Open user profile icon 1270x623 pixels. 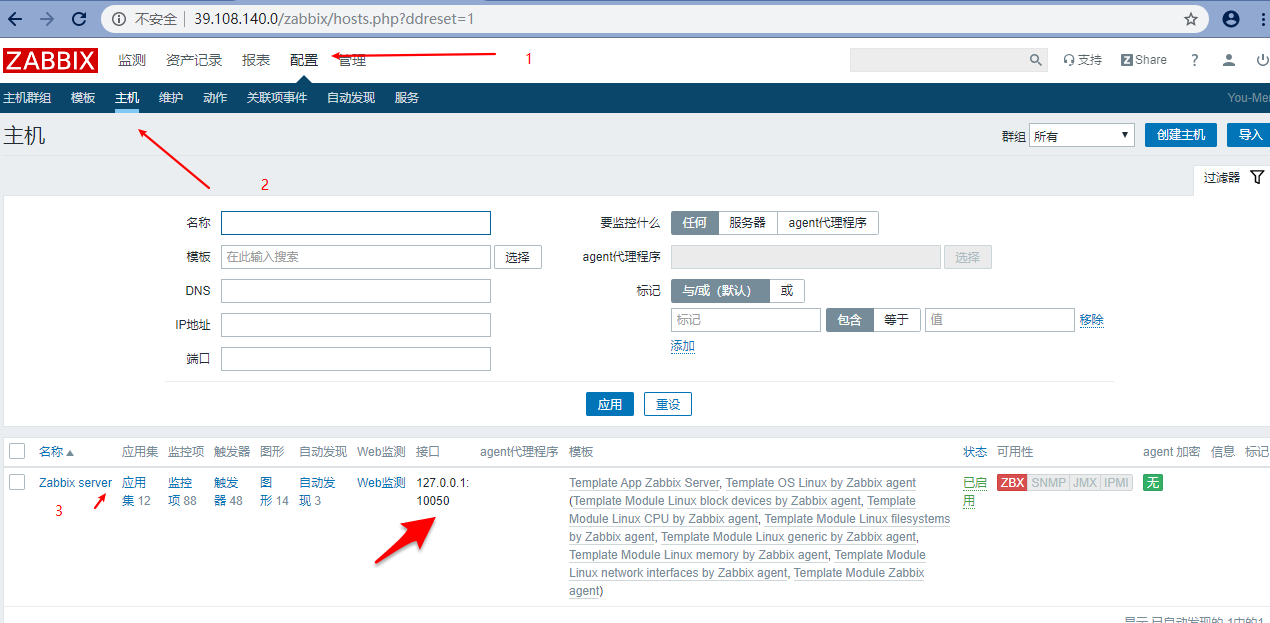coord(1229,60)
